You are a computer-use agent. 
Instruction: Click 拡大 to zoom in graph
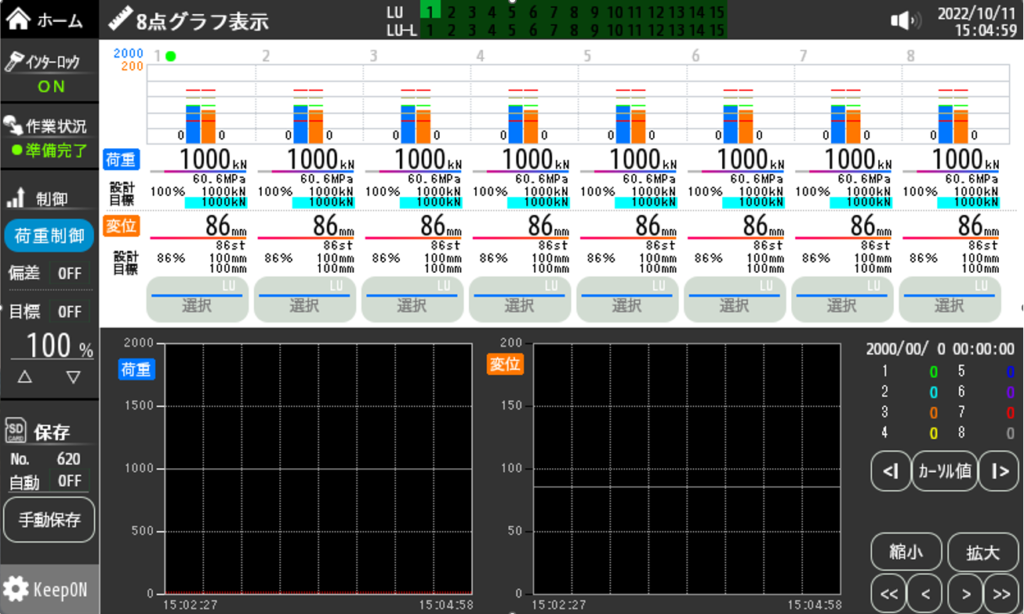[983, 553]
